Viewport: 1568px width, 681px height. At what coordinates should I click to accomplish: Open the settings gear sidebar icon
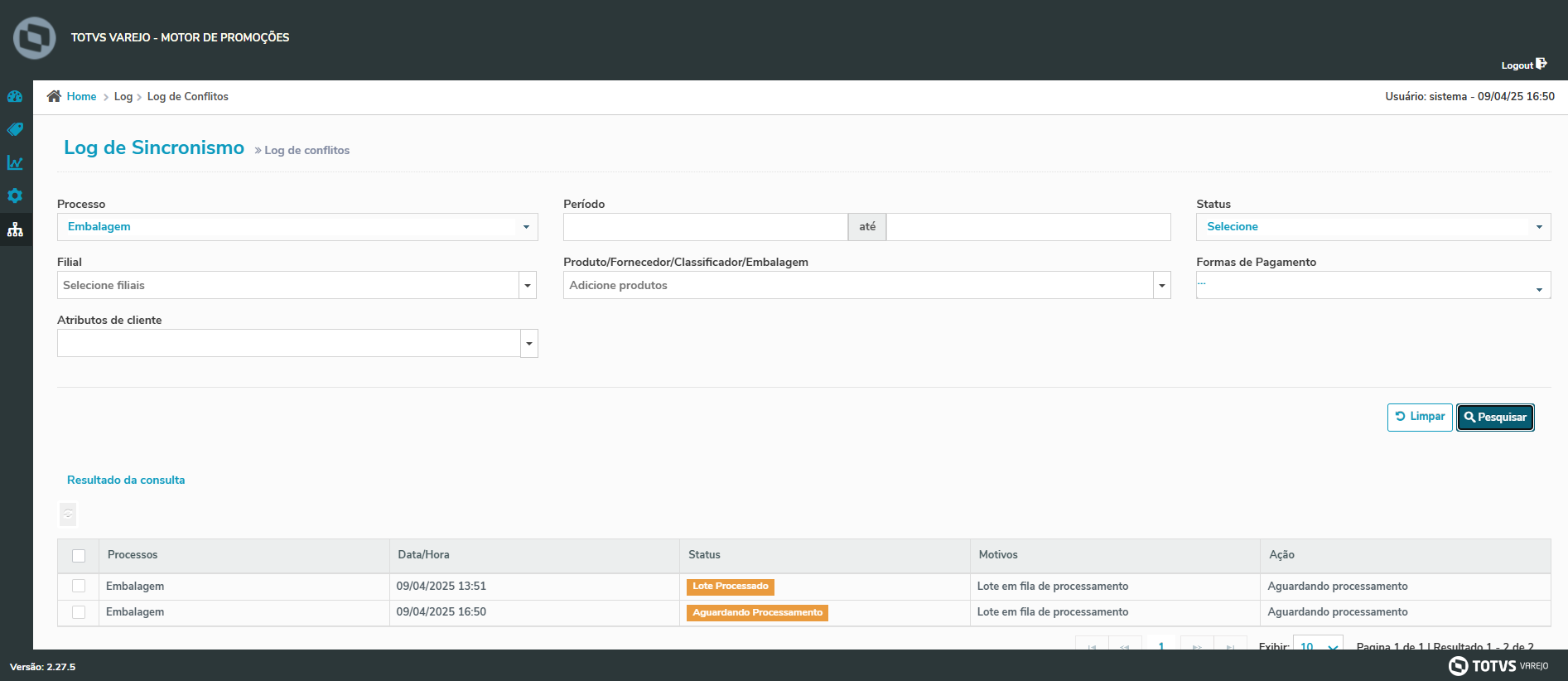click(x=15, y=196)
